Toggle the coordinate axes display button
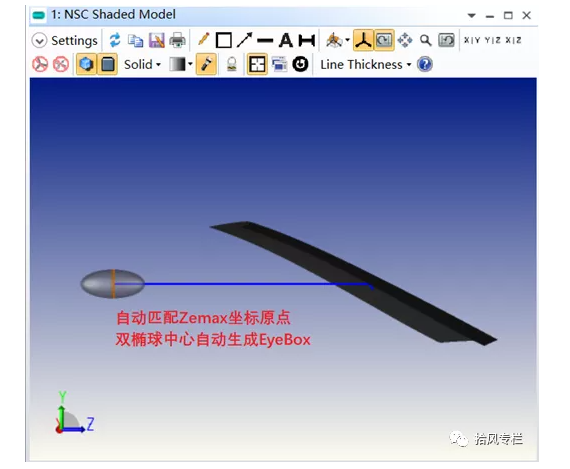 coord(363,40)
